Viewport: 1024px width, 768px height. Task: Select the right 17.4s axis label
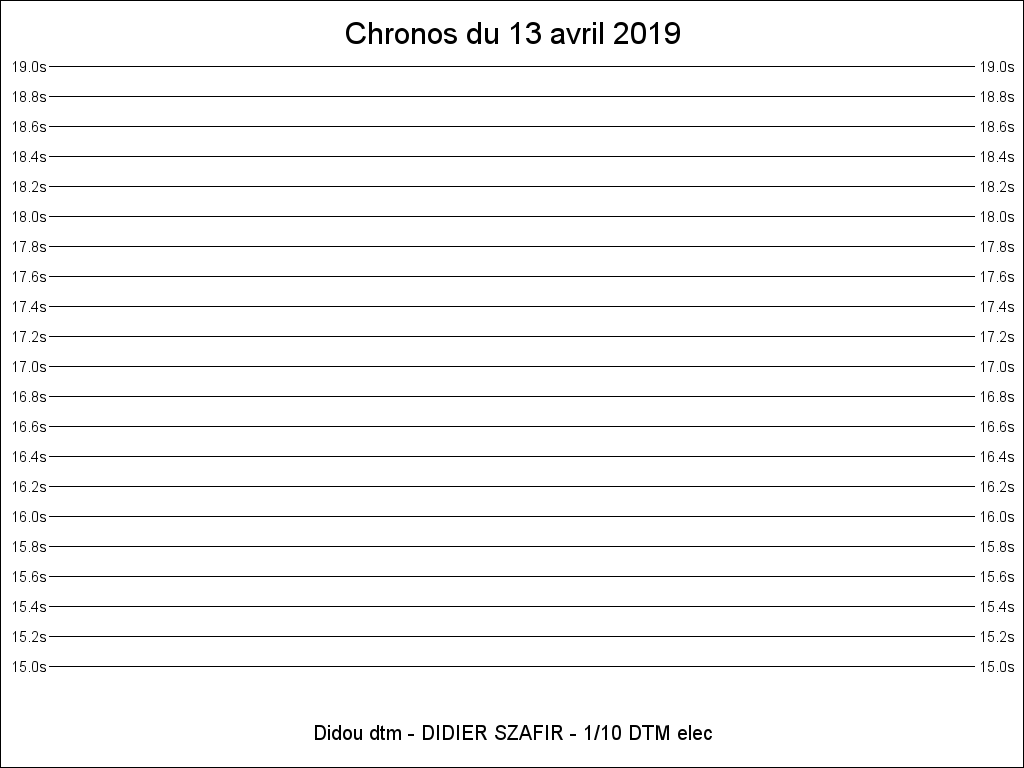tap(997, 307)
